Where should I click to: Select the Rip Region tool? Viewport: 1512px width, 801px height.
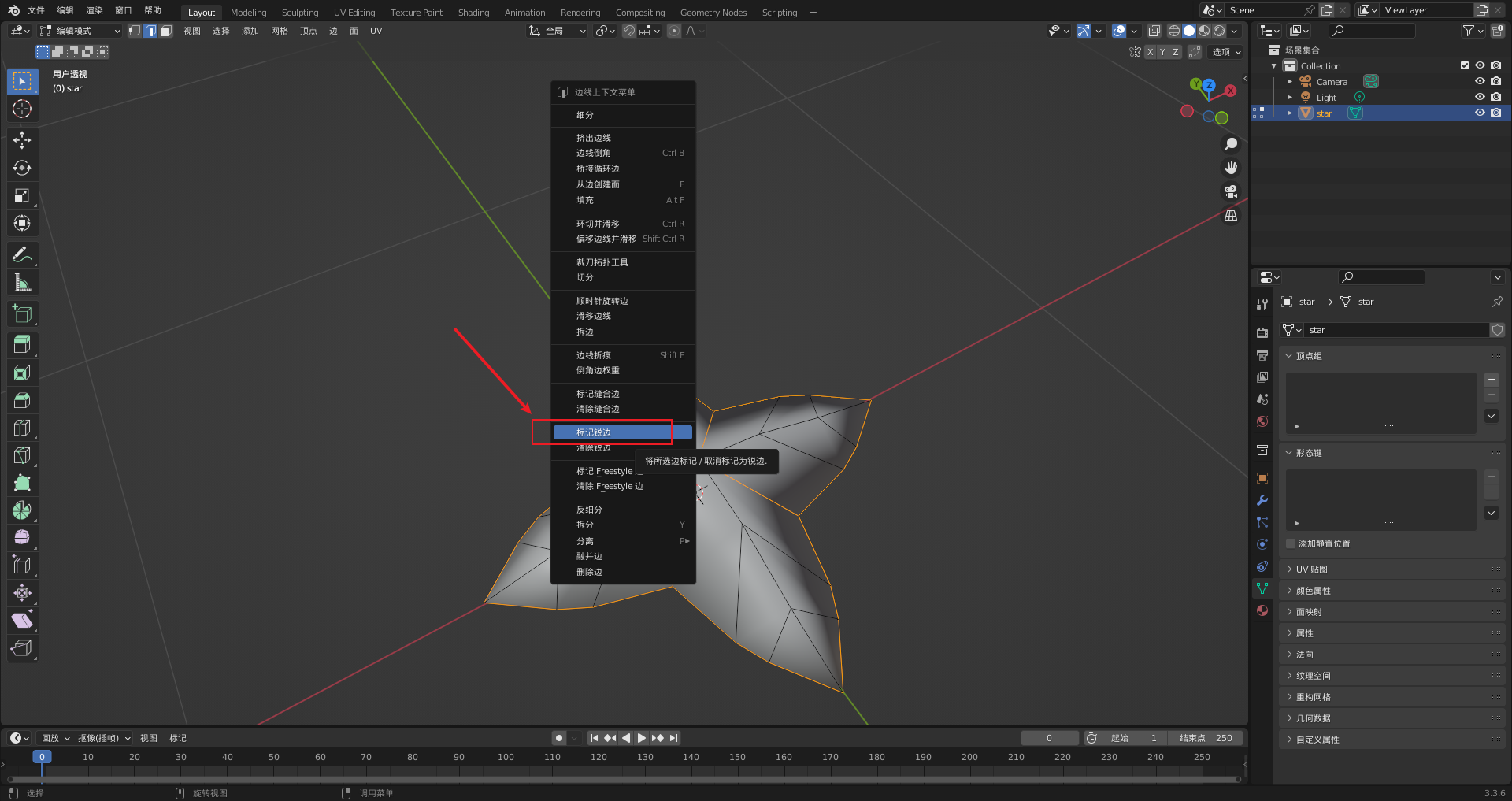click(x=22, y=648)
